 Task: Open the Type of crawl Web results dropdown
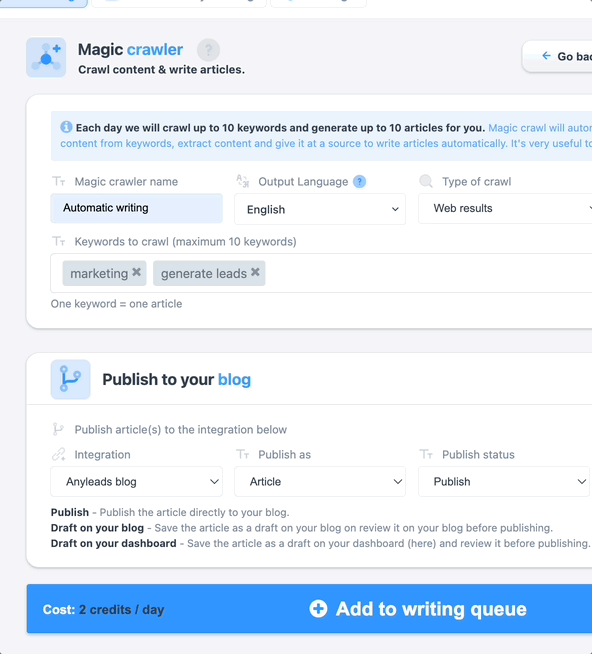pyautogui.click(x=505, y=209)
